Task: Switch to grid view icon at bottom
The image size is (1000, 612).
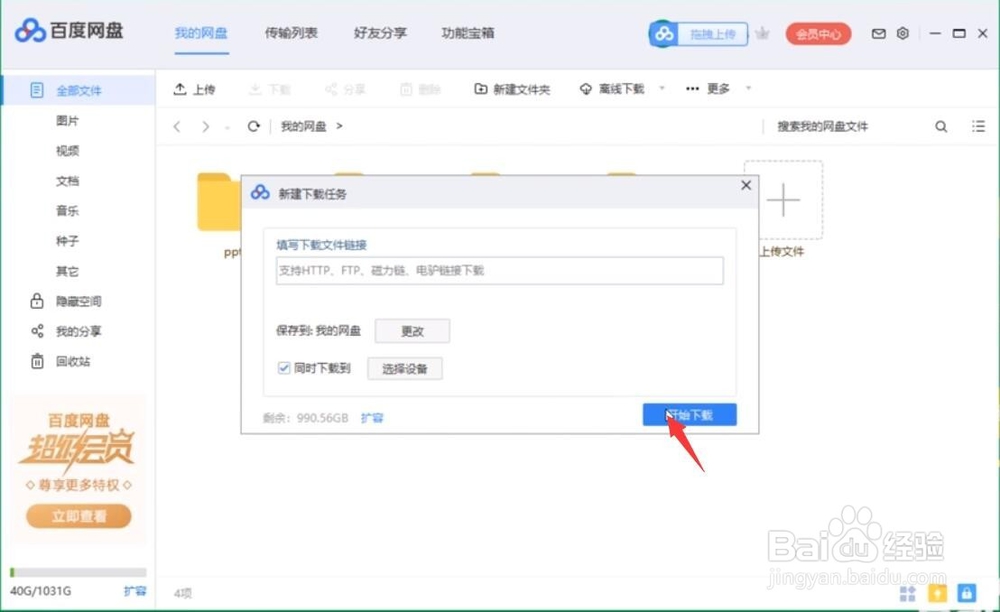Action: click(x=907, y=594)
